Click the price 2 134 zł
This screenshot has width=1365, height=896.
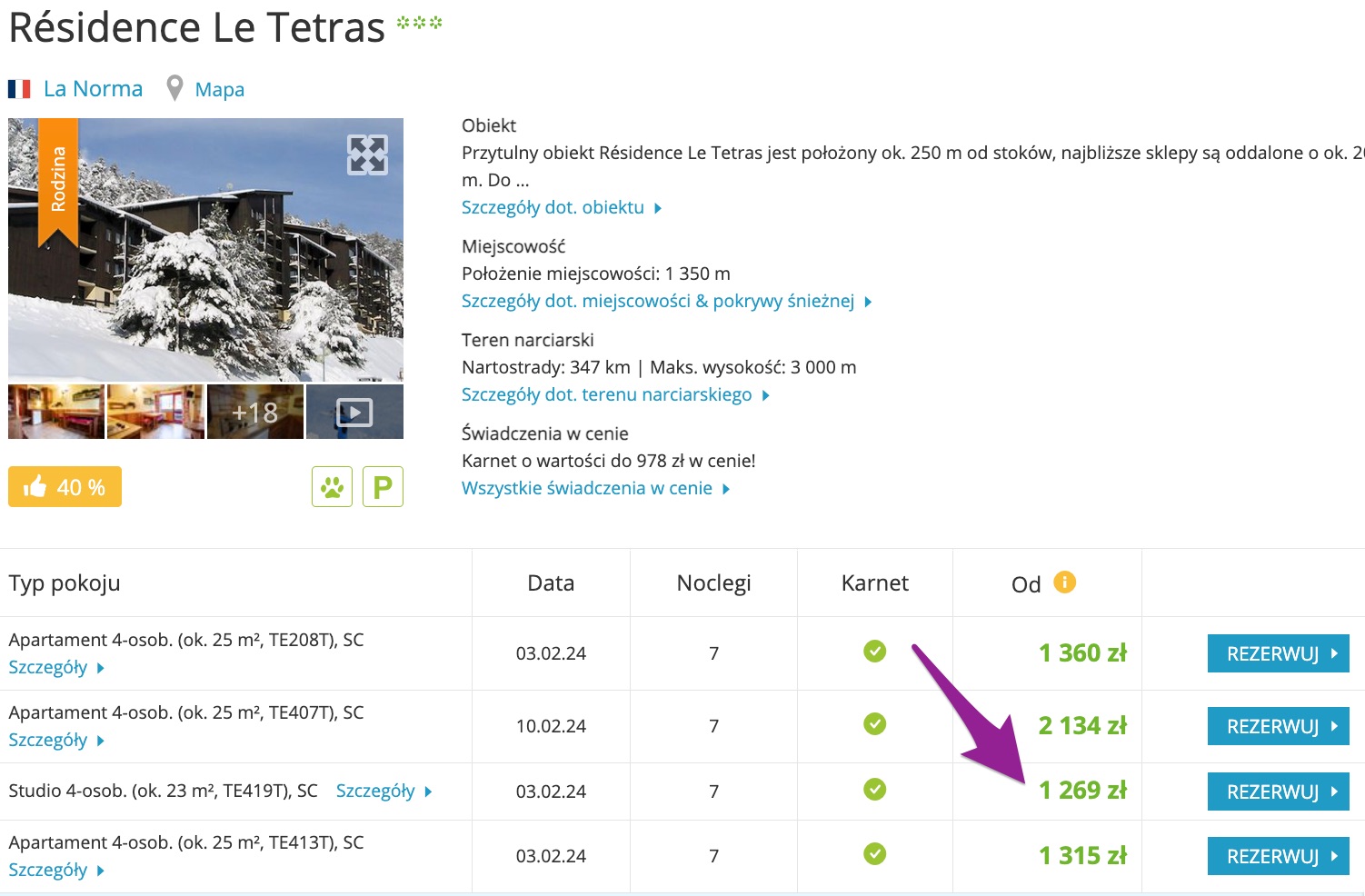[1082, 725]
